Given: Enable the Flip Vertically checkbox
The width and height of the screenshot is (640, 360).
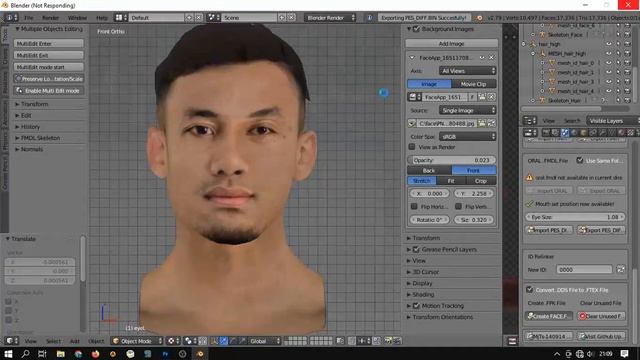Looking at the screenshot, I should [x=458, y=206].
